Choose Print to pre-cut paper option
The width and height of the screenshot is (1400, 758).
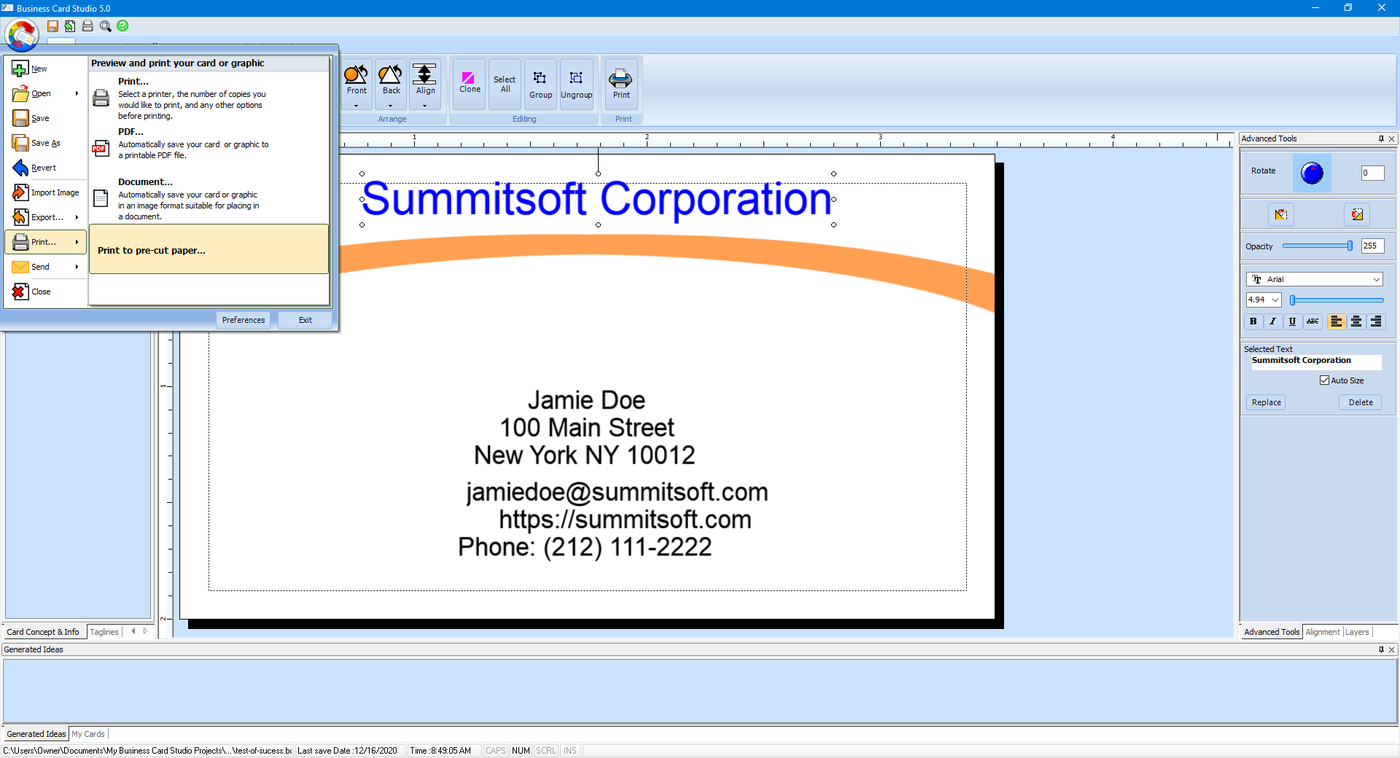pyautogui.click(x=209, y=249)
